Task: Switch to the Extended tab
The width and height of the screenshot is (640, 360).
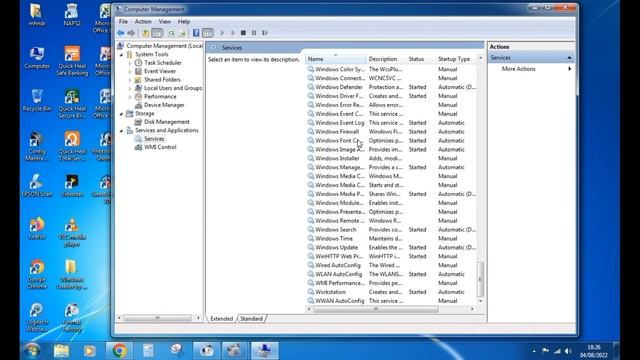Action: 222,318
